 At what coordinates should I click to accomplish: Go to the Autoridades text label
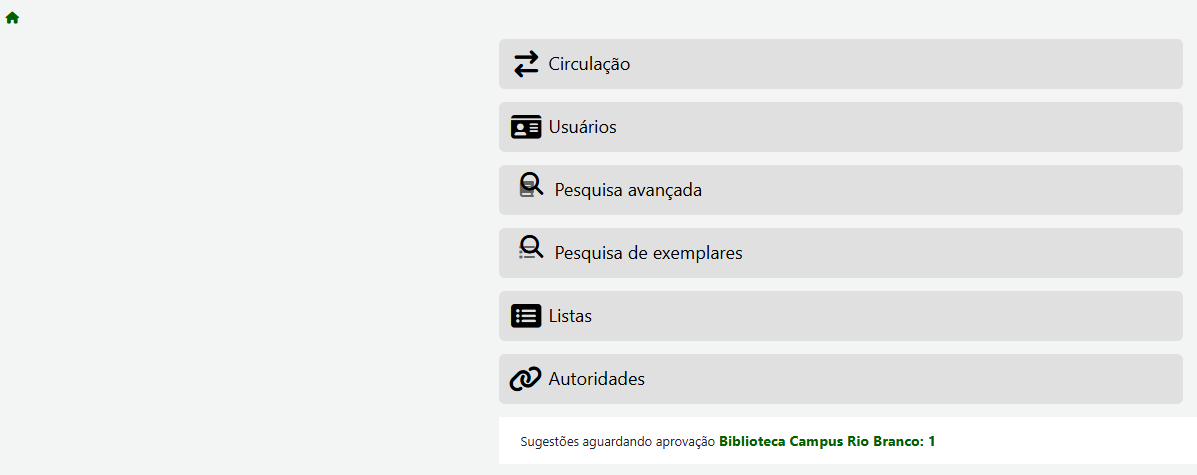(x=596, y=379)
